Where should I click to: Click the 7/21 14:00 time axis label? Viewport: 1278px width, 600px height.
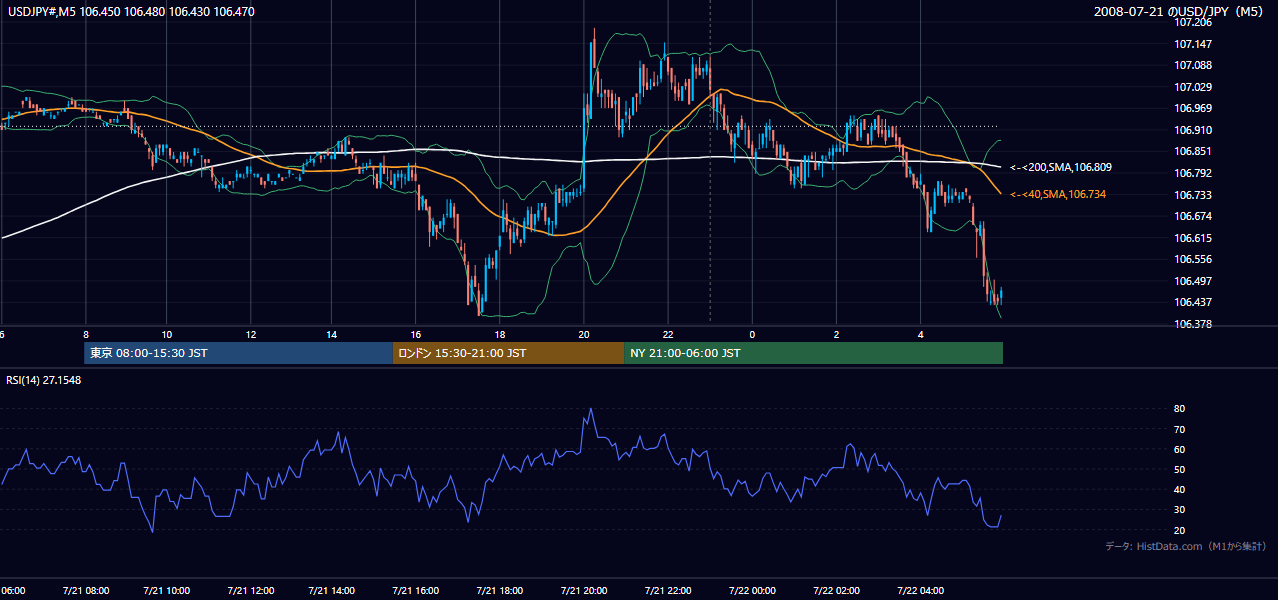point(333,591)
